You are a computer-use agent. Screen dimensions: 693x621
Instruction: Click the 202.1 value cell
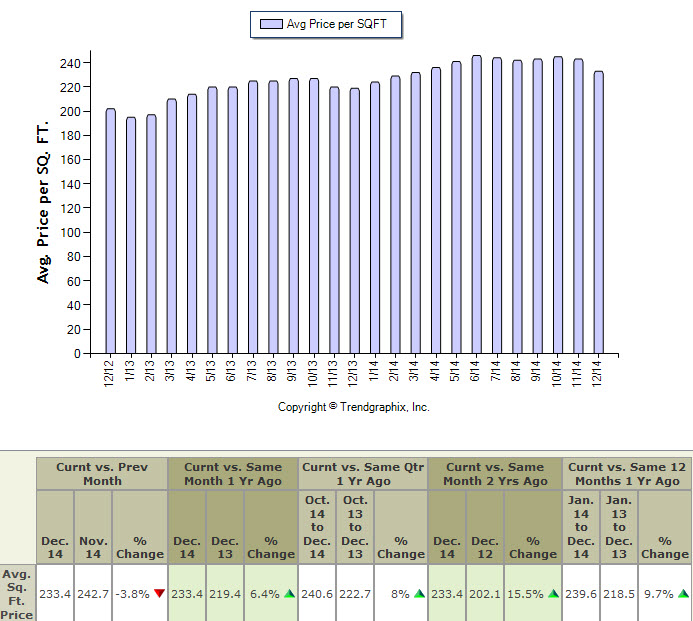click(x=485, y=594)
